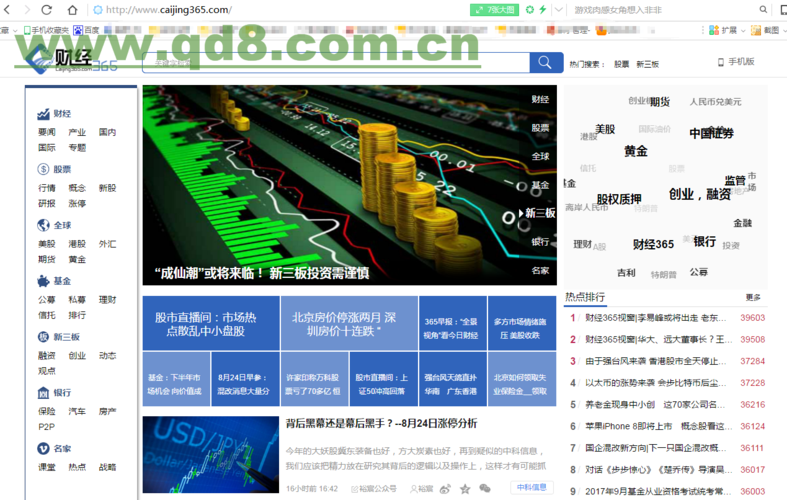Open the 股市直播间 blue tile
787x500 pixels.
coord(211,323)
